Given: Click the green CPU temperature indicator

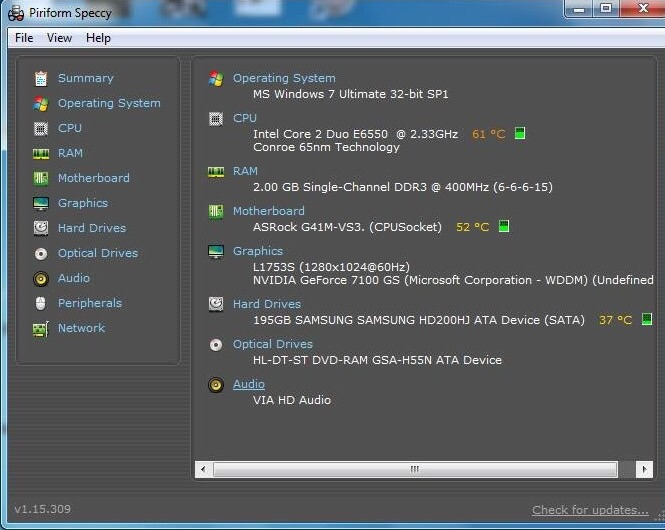Looking at the screenshot, I should (520, 133).
